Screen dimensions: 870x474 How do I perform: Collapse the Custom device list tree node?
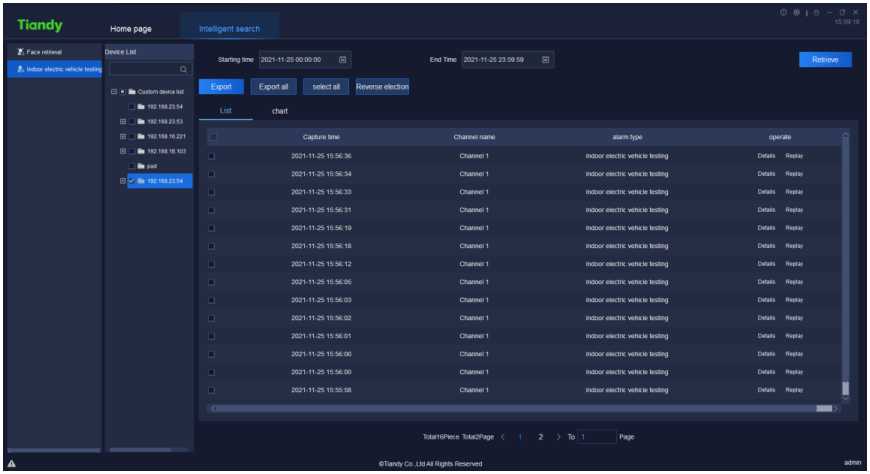(x=113, y=91)
